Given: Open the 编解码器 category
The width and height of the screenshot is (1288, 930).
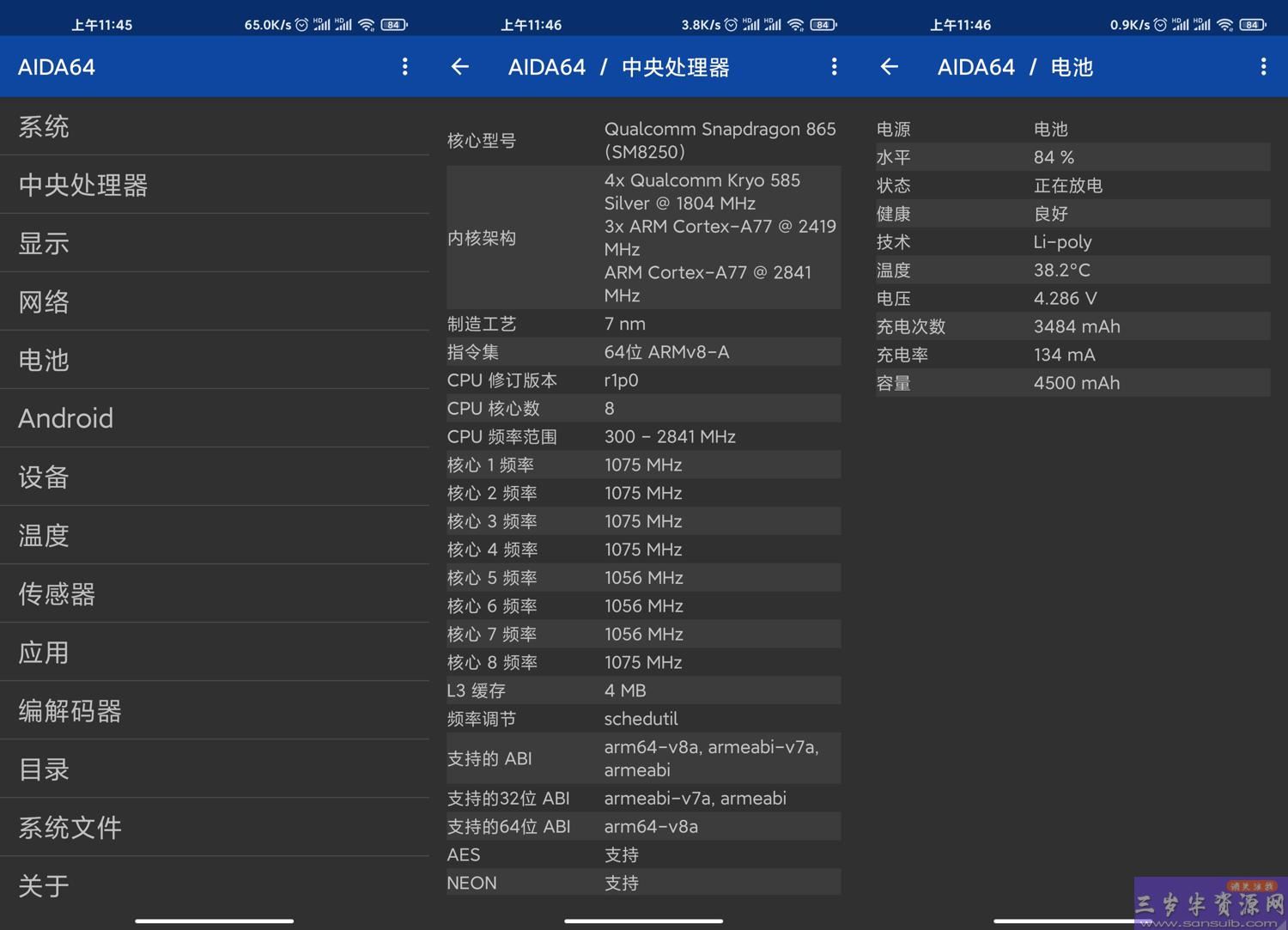Looking at the screenshot, I should (x=215, y=710).
